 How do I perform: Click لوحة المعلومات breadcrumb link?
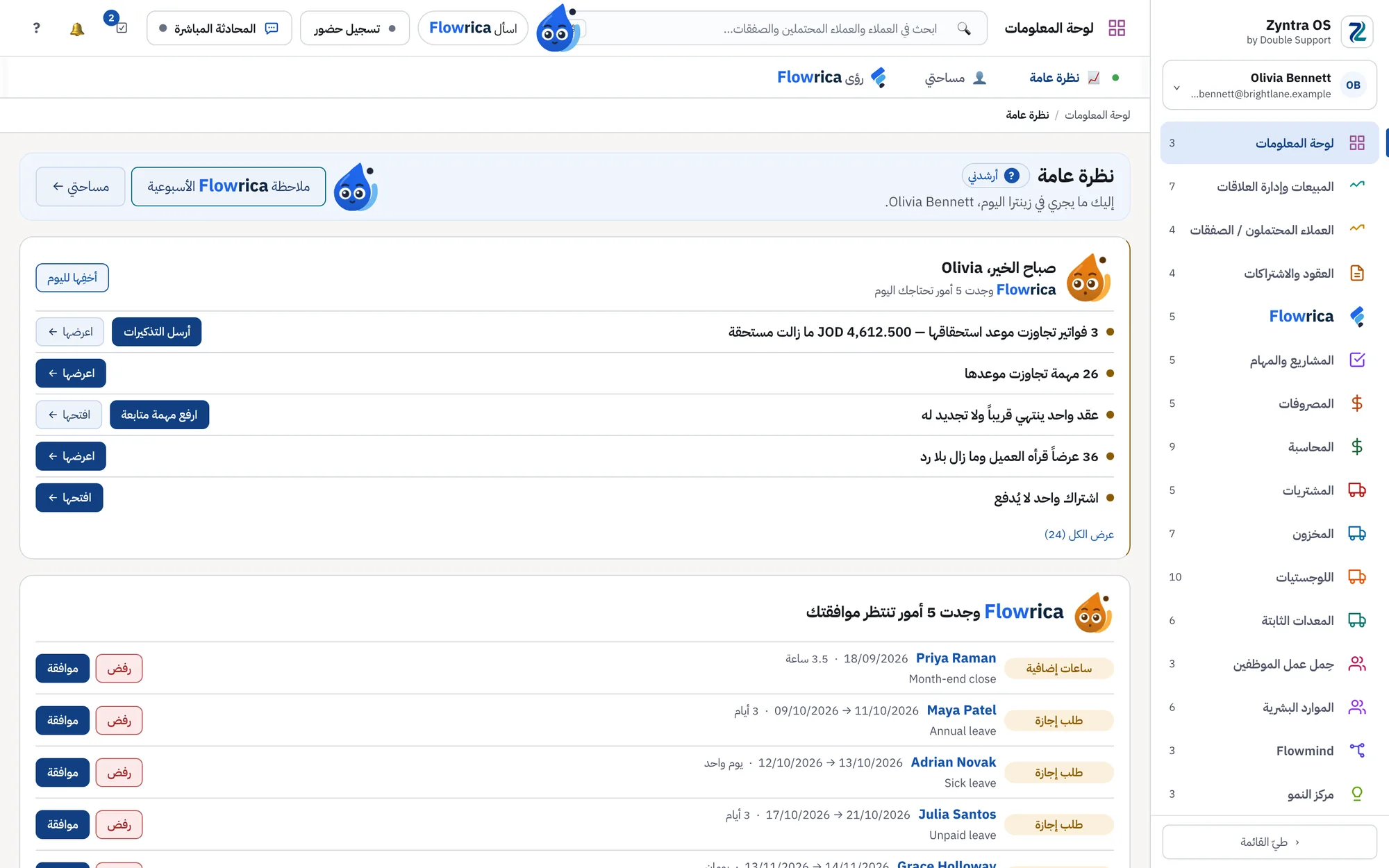click(x=1097, y=115)
